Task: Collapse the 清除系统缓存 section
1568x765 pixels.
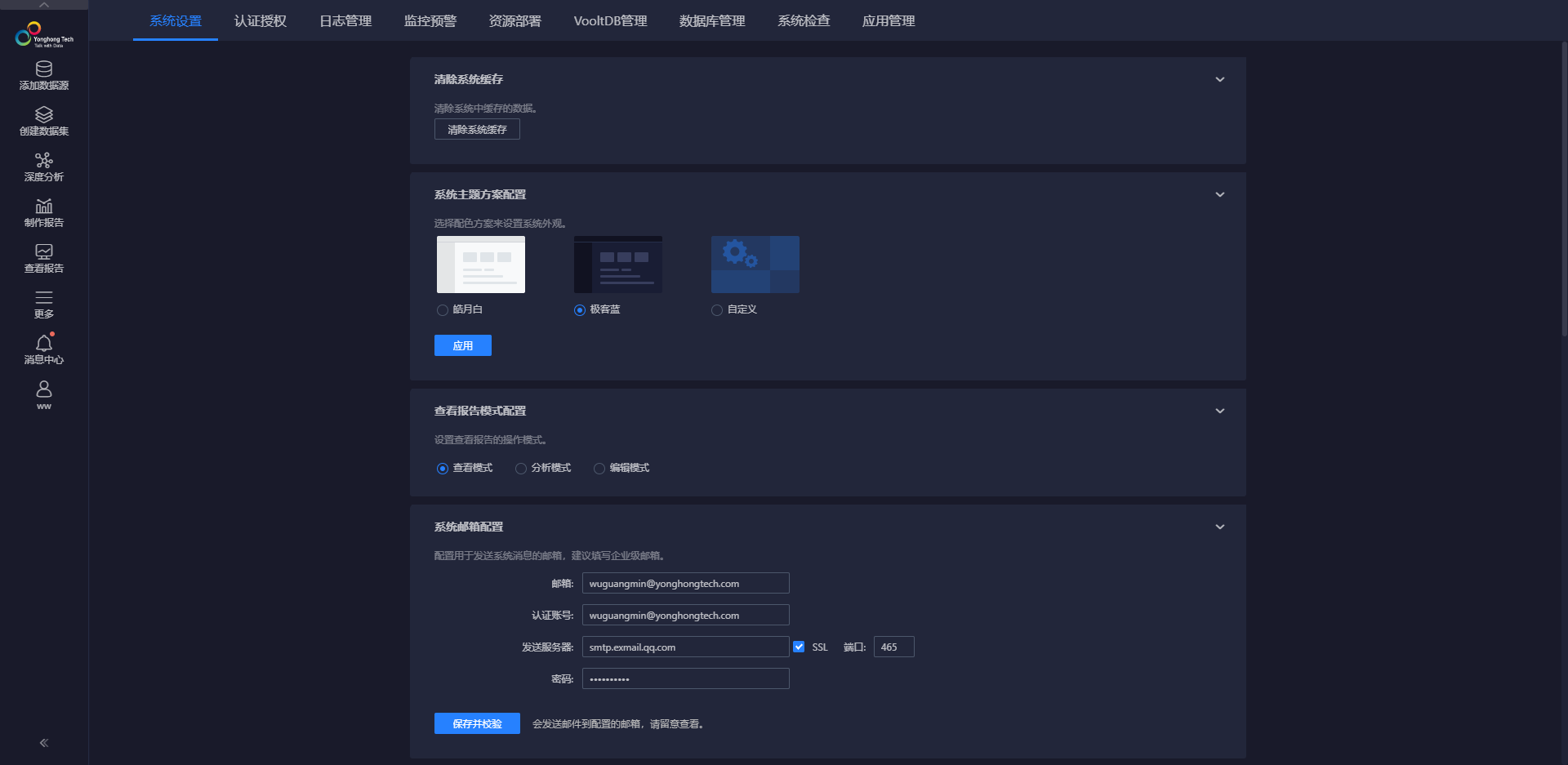Action: pyautogui.click(x=1219, y=79)
